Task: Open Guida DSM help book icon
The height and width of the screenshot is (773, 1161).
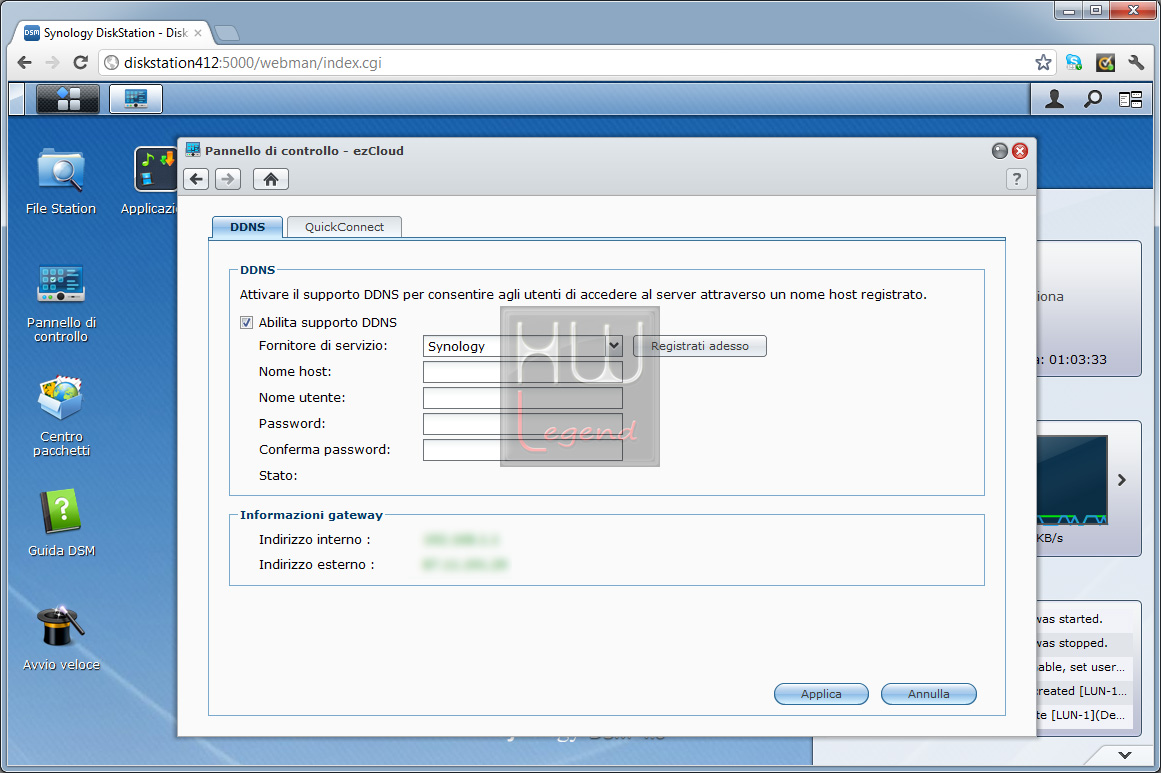Action: [61, 523]
